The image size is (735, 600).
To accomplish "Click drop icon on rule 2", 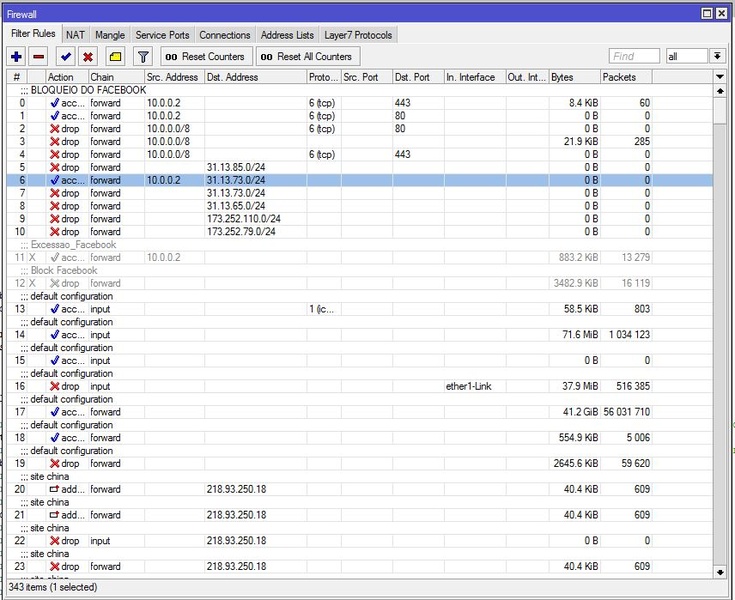I will pos(55,128).
